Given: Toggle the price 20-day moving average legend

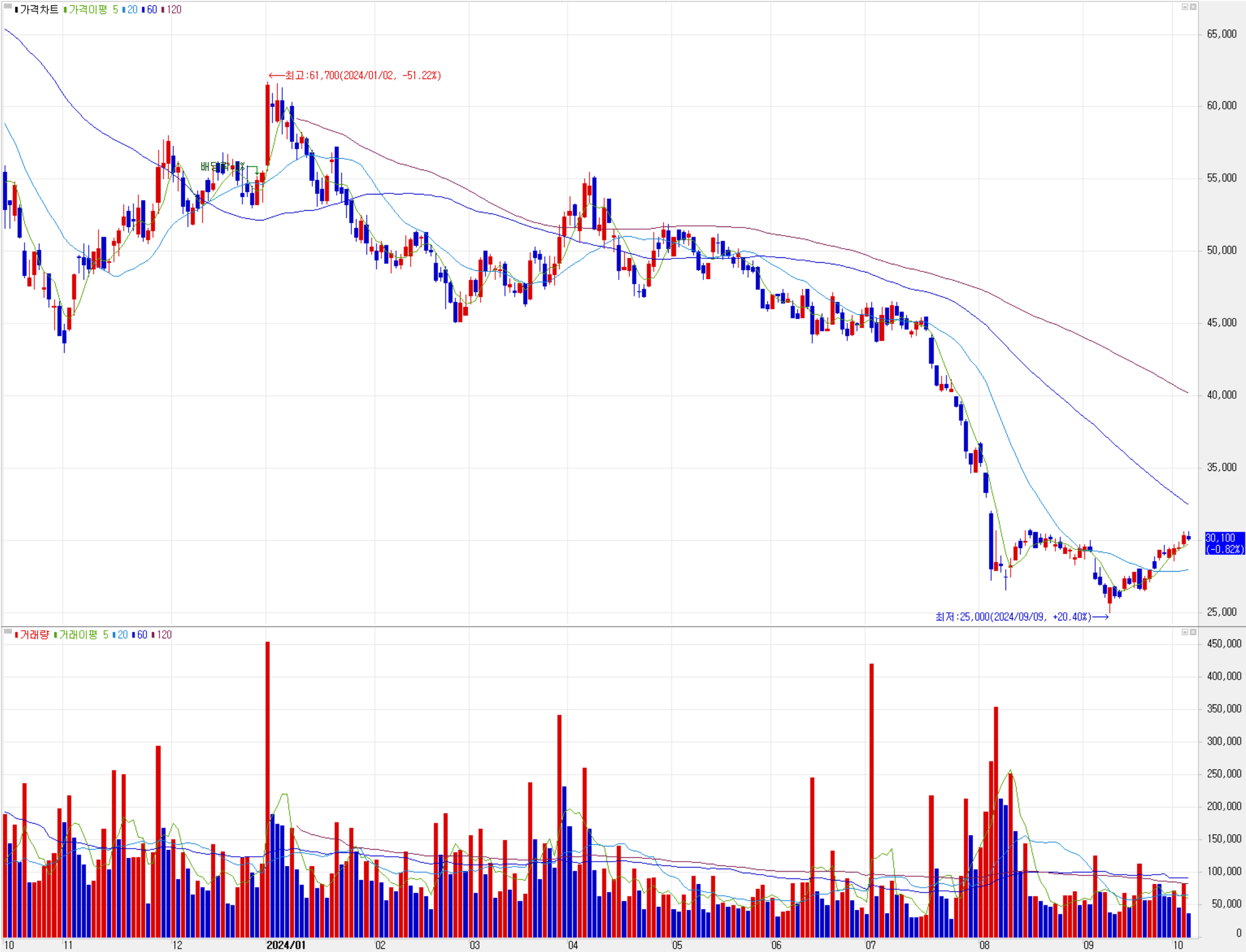Looking at the screenshot, I should (x=132, y=10).
